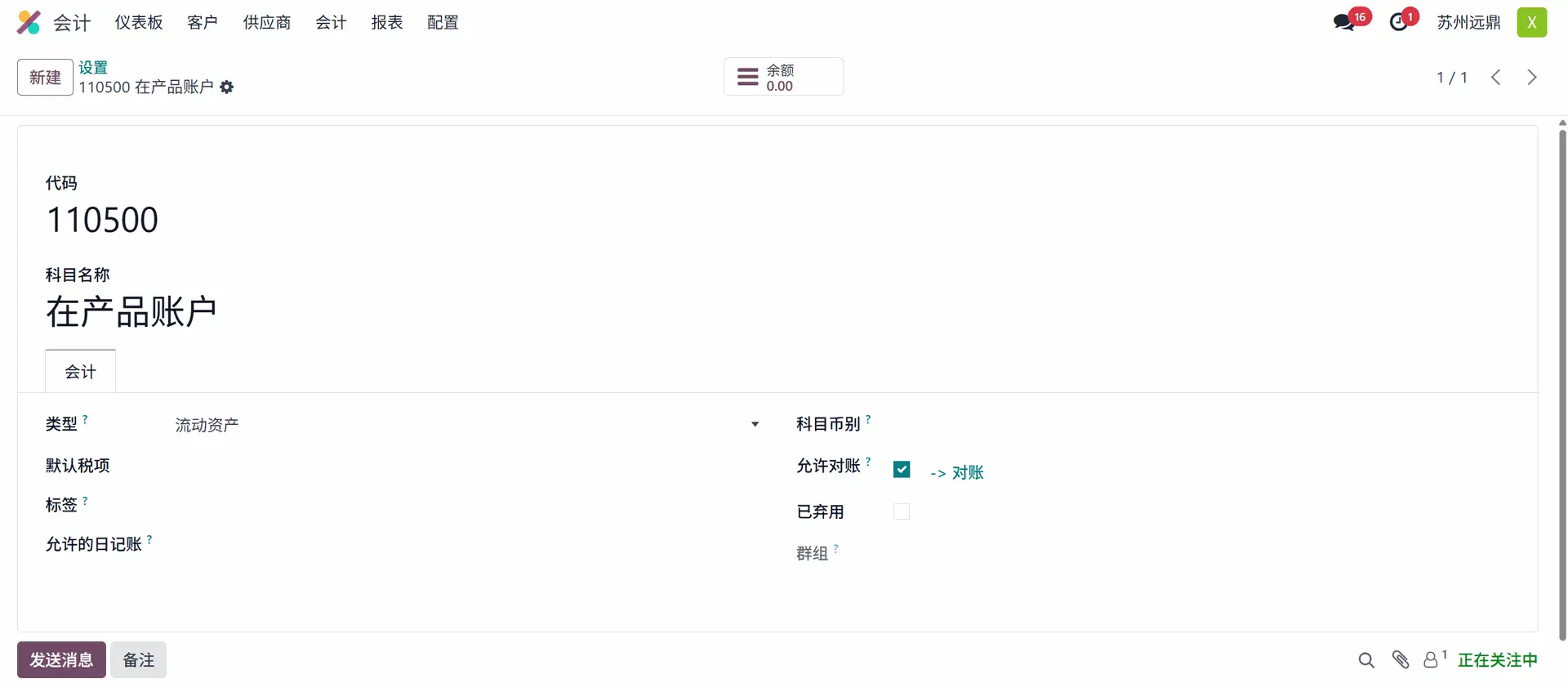1568x688 pixels.
Task: Go to previous record arrow
Action: click(1496, 78)
